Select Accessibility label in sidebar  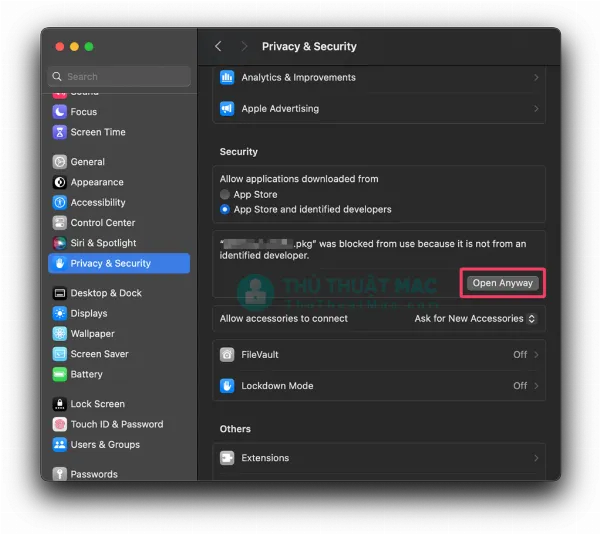pyautogui.click(x=98, y=202)
